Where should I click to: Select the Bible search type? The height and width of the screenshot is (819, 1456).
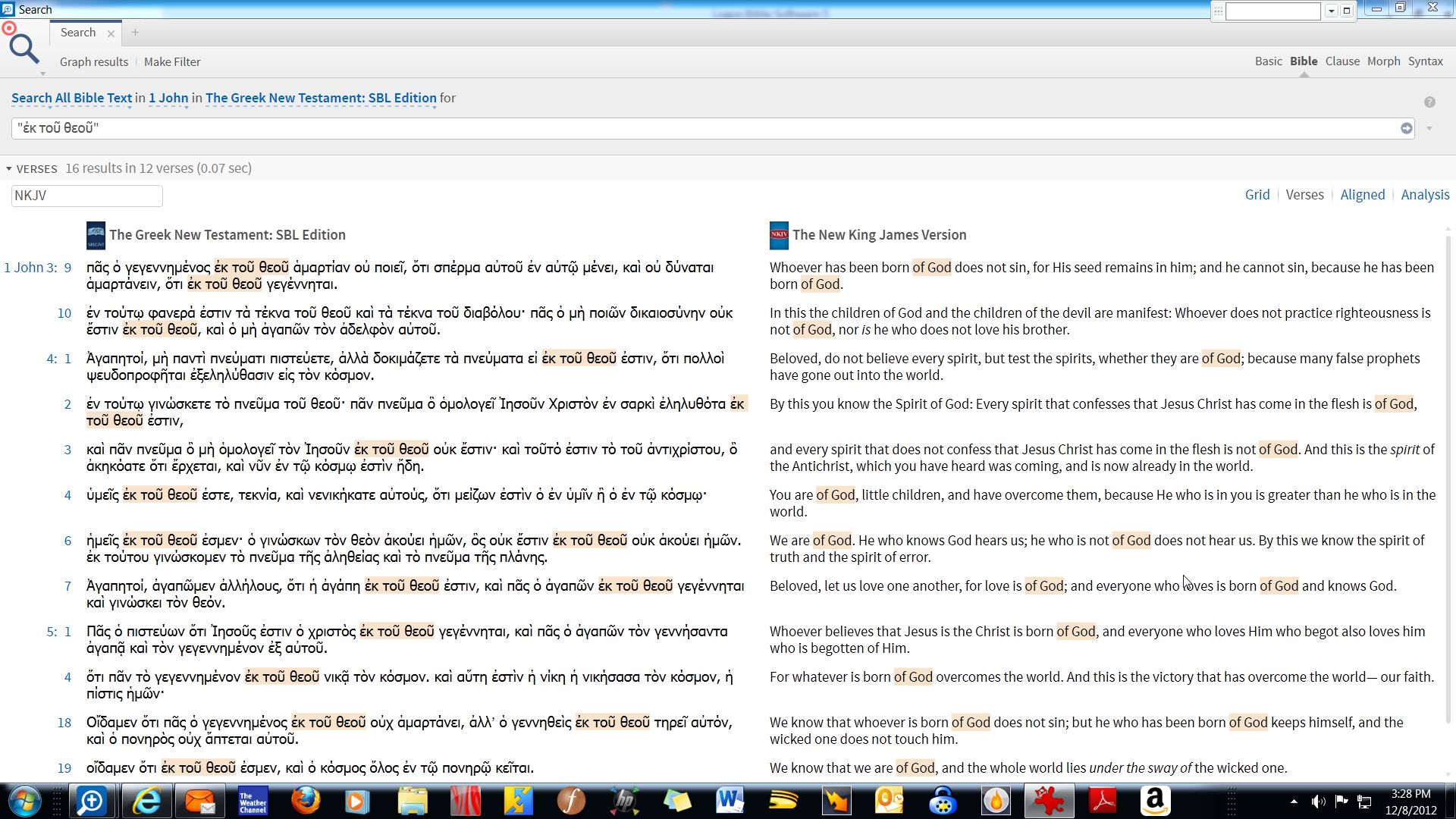click(1304, 61)
